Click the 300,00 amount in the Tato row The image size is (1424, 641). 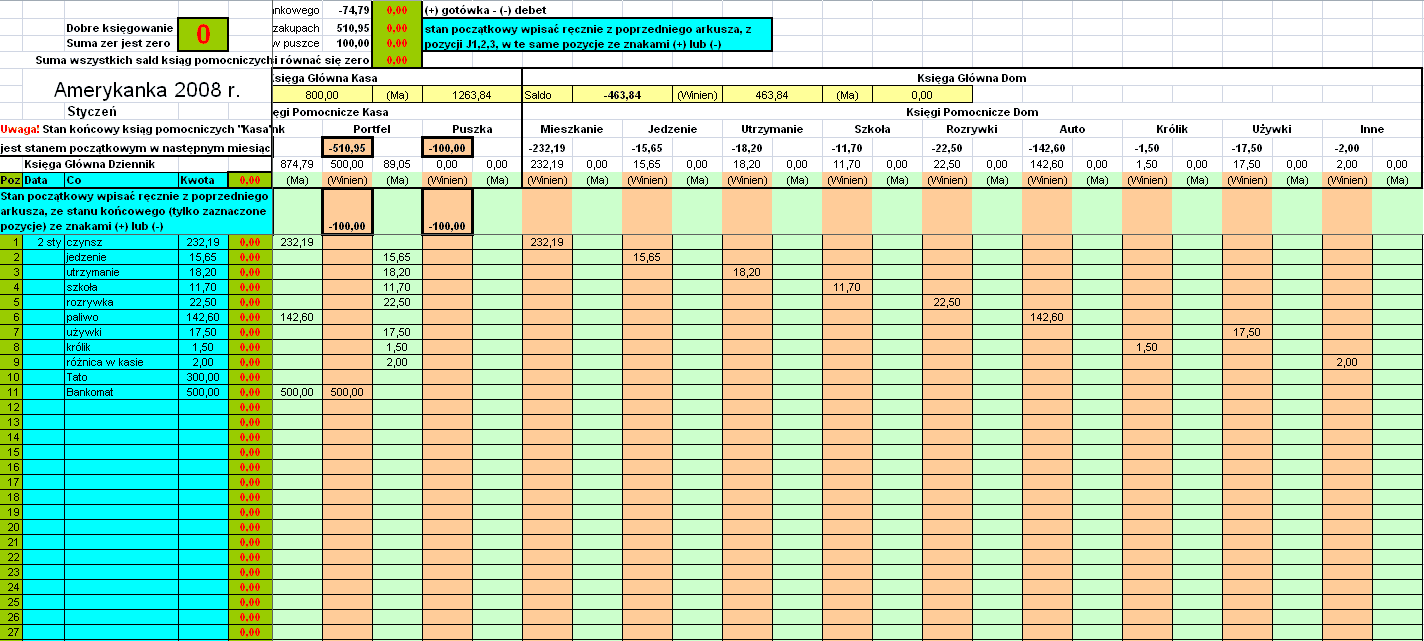pos(204,377)
